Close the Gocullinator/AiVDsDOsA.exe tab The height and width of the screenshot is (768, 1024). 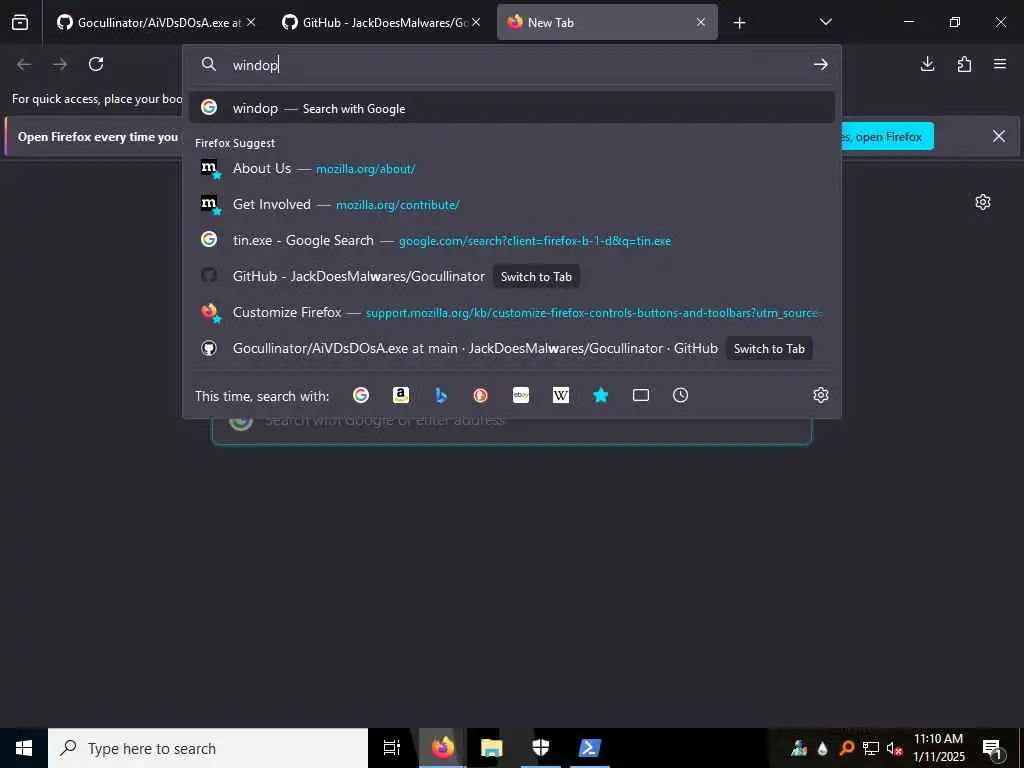click(251, 22)
